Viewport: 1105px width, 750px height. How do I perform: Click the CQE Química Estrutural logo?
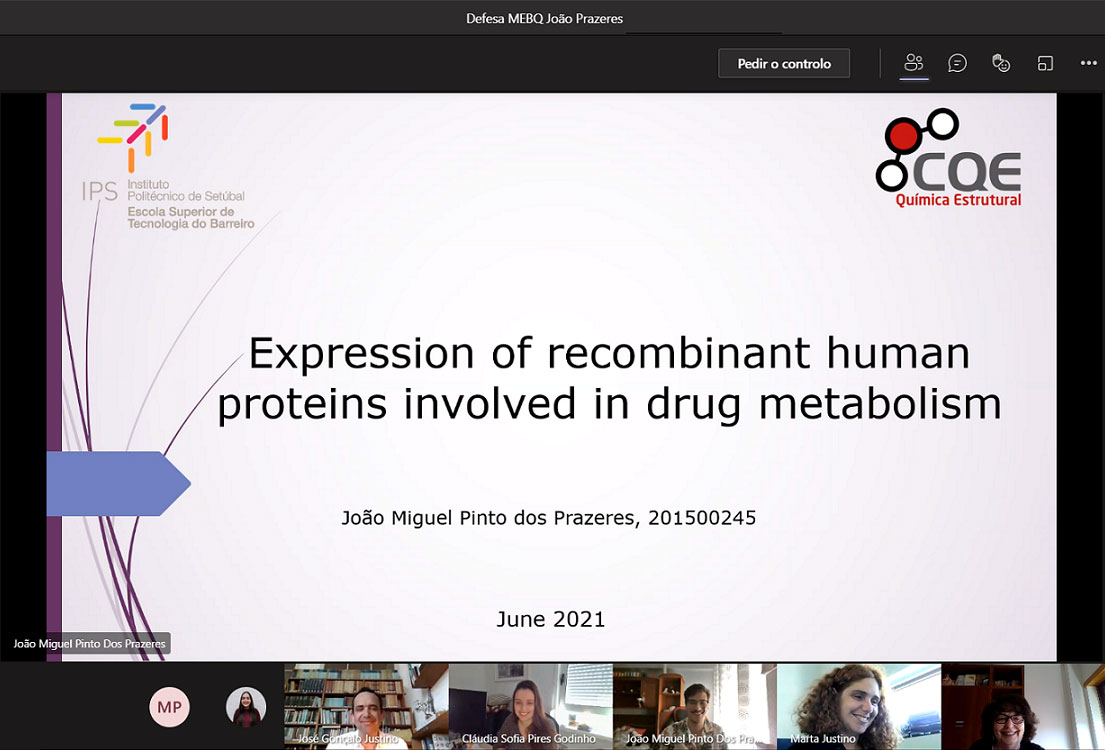tap(948, 158)
